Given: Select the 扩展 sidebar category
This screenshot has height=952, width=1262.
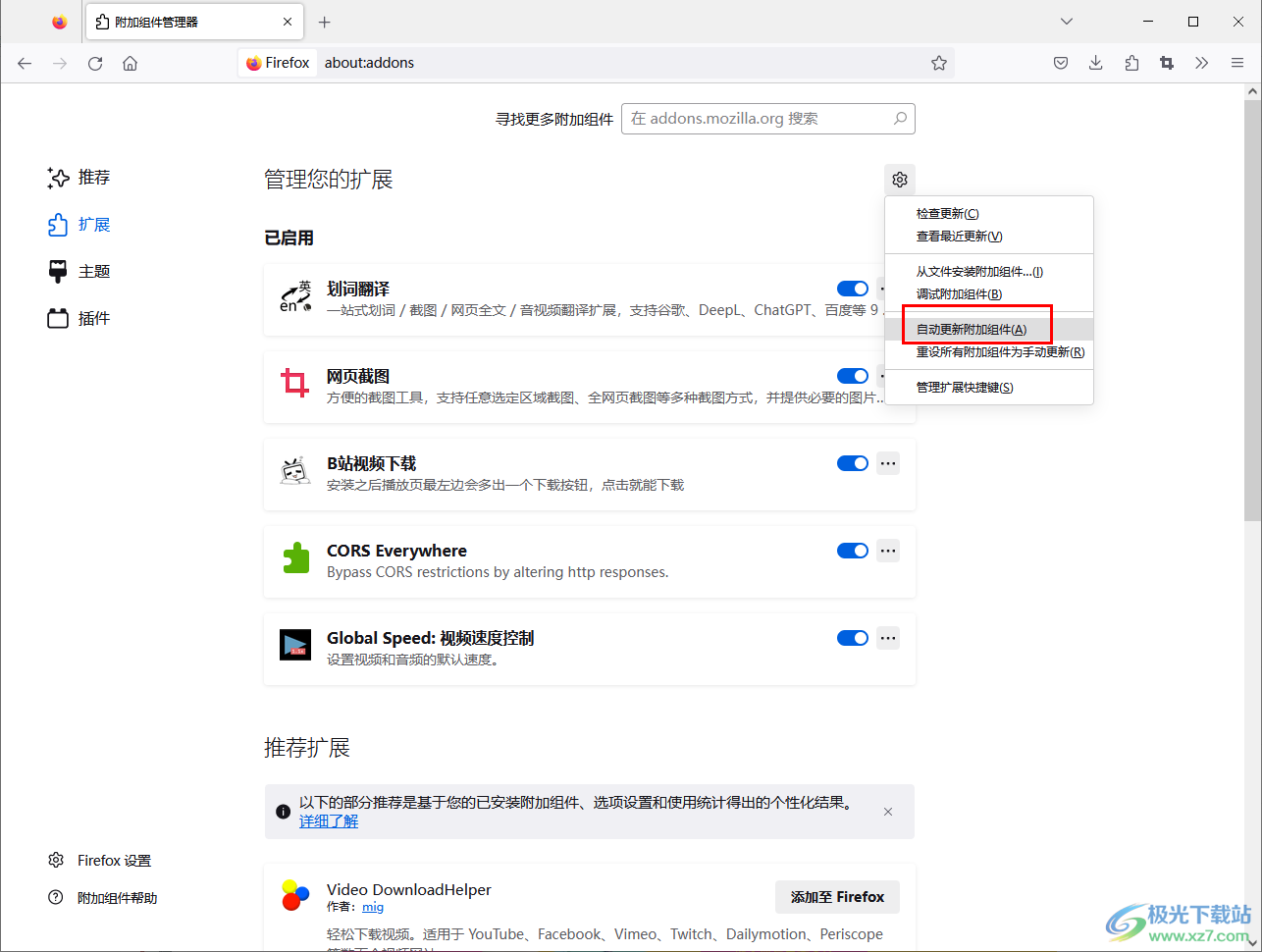Looking at the screenshot, I should 79,225.
